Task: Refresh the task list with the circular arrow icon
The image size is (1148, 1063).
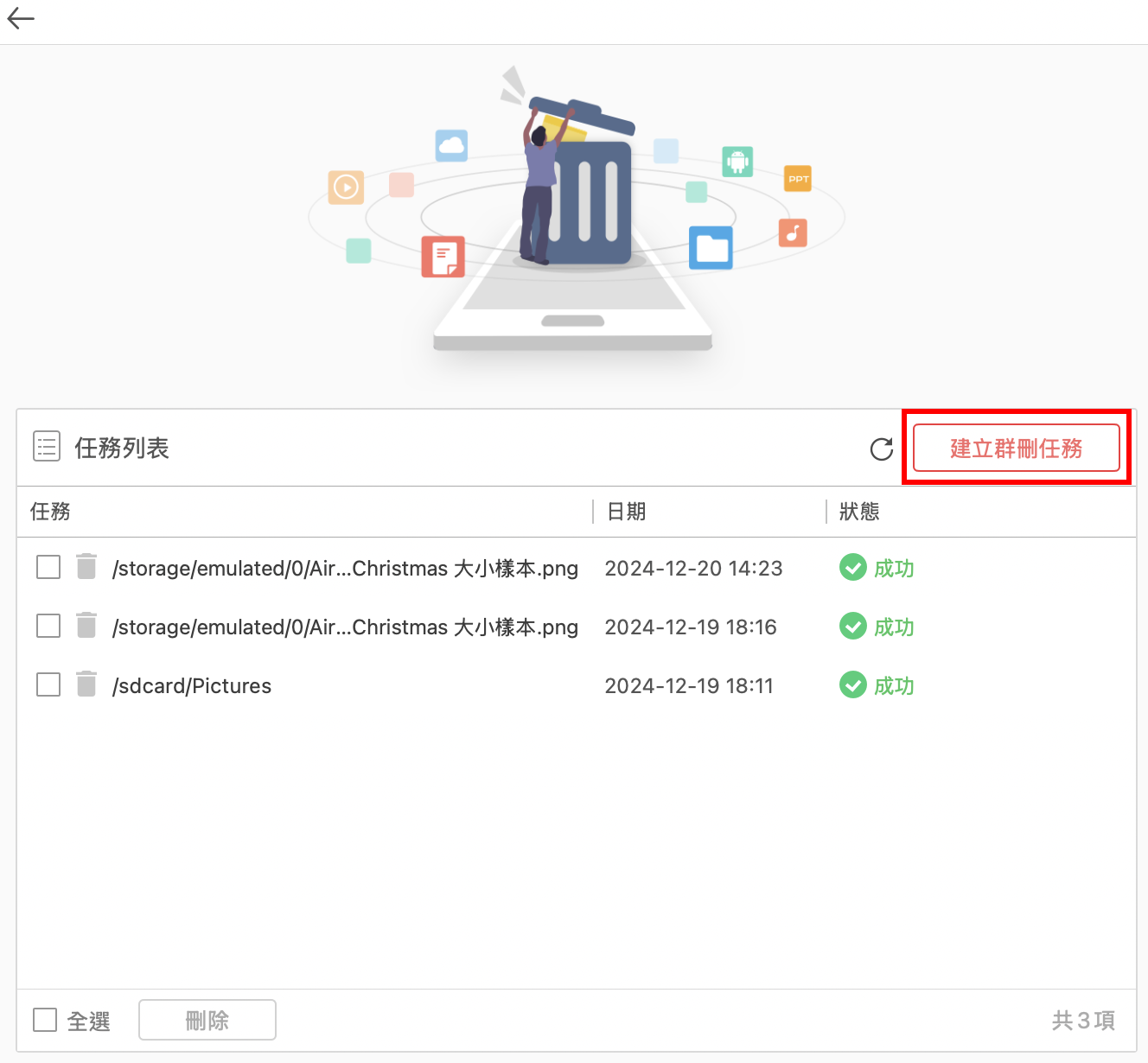Action: 882,449
